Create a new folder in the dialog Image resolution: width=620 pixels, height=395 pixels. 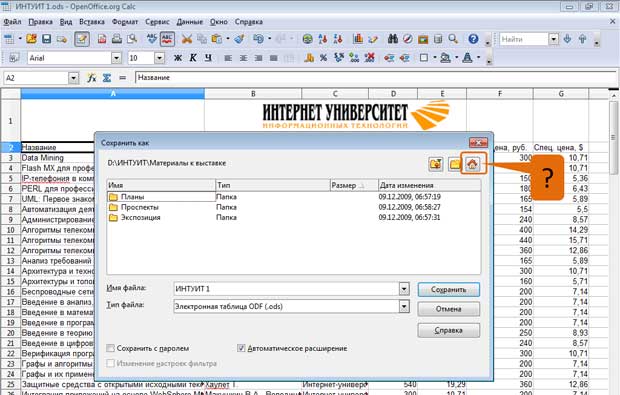(x=454, y=164)
